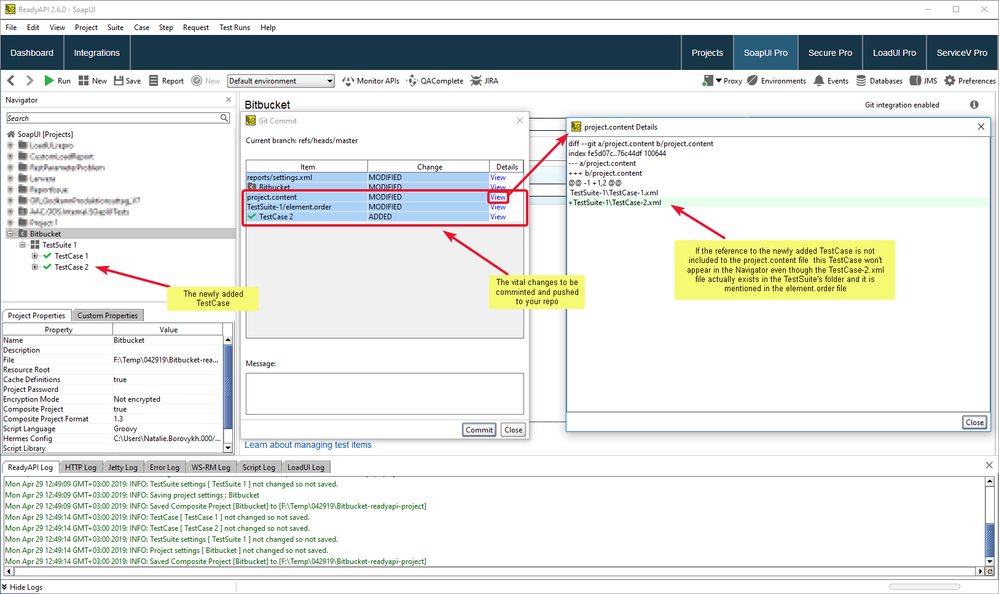Expand the TestCase 1 tree node
This screenshot has height=594, width=999.
[36, 256]
